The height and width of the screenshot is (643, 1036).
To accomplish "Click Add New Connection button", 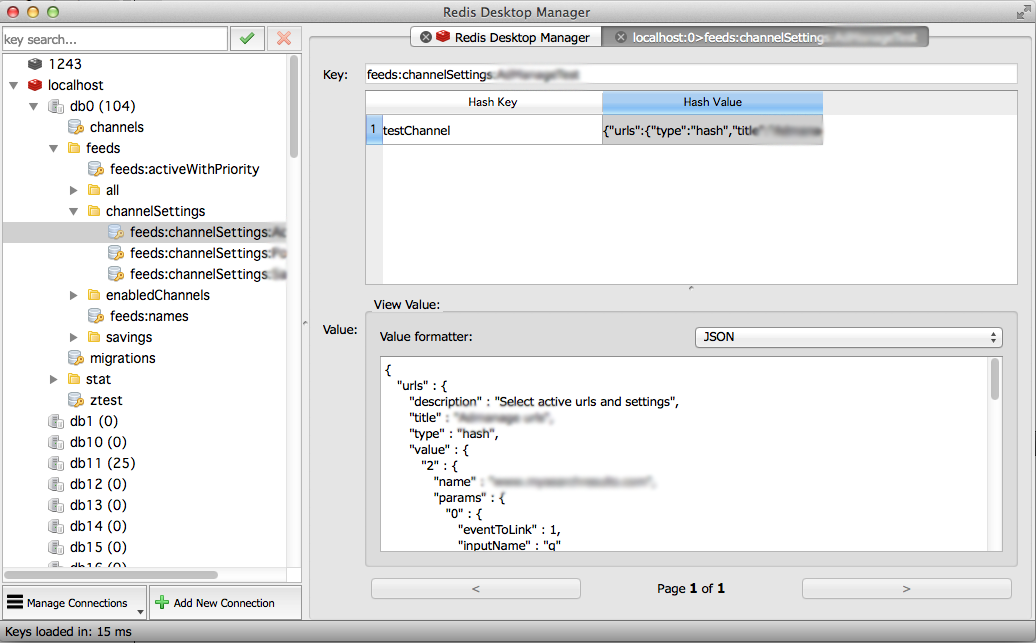I will point(225,603).
